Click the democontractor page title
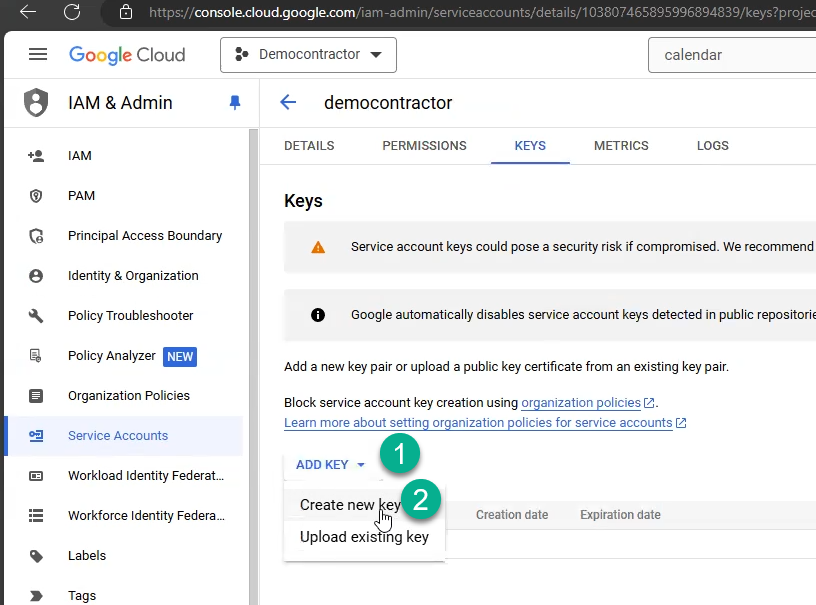 pos(388,103)
